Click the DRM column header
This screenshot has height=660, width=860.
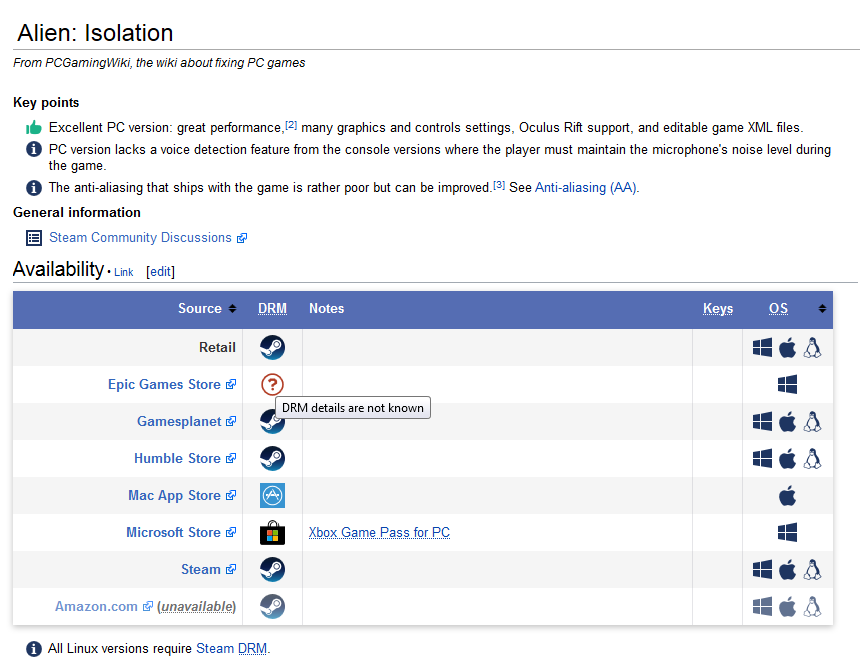(273, 309)
